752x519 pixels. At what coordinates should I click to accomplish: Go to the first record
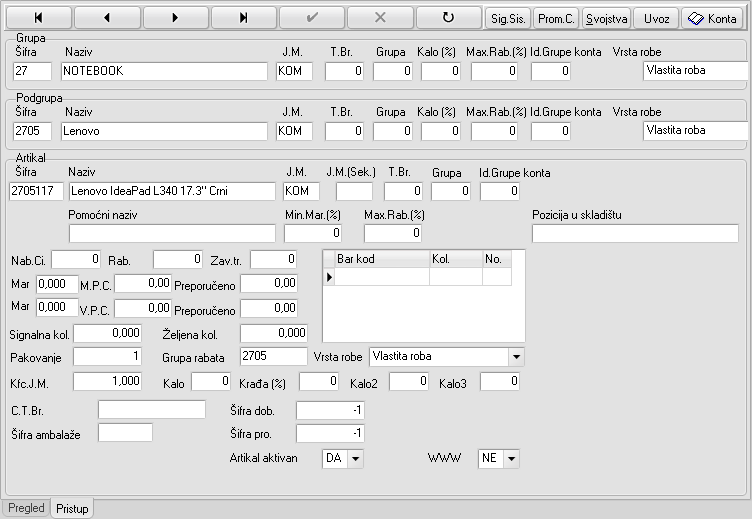pyautogui.click(x=39, y=18)
